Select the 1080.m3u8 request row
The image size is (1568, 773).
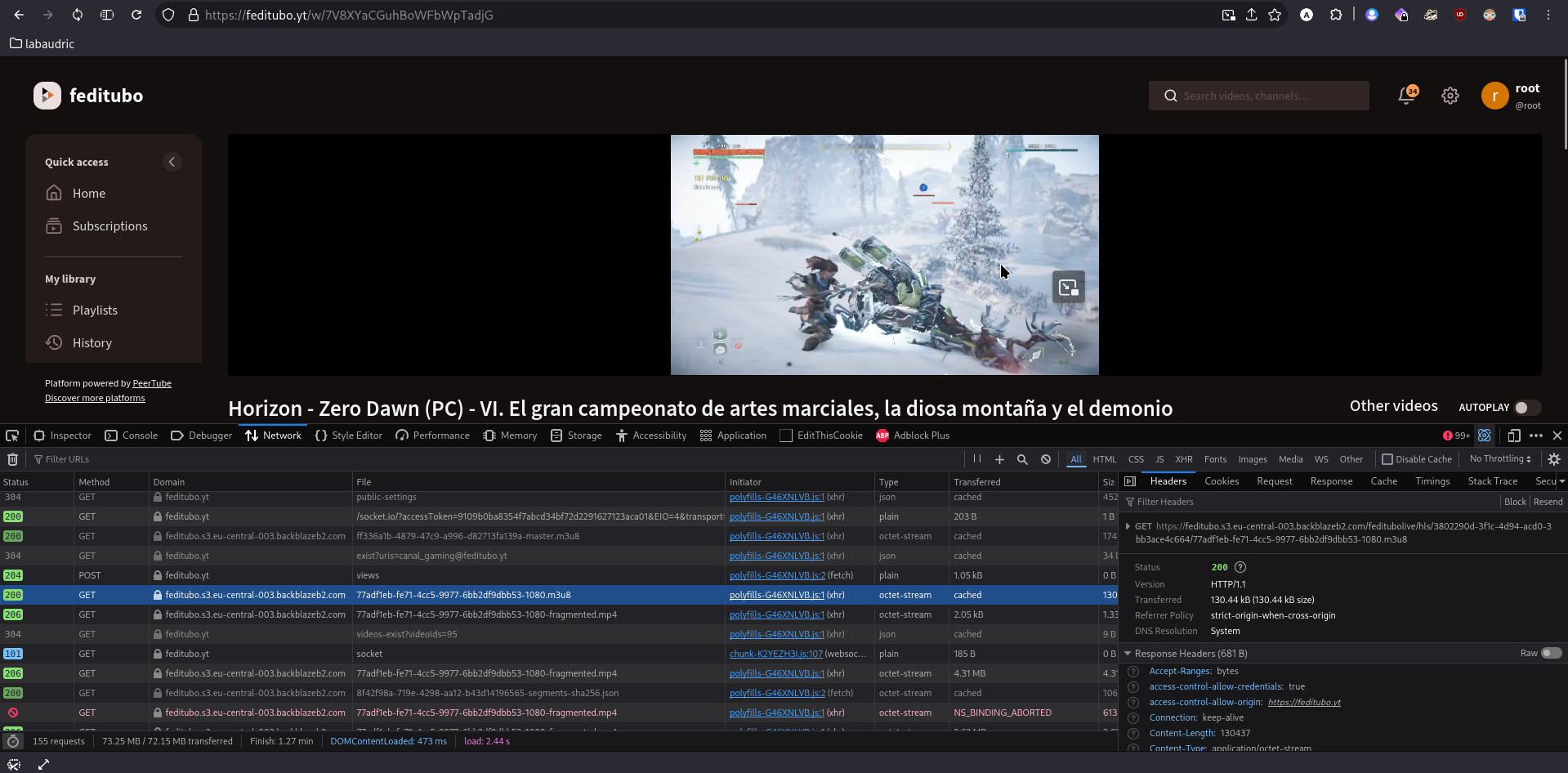pos(559,595)
